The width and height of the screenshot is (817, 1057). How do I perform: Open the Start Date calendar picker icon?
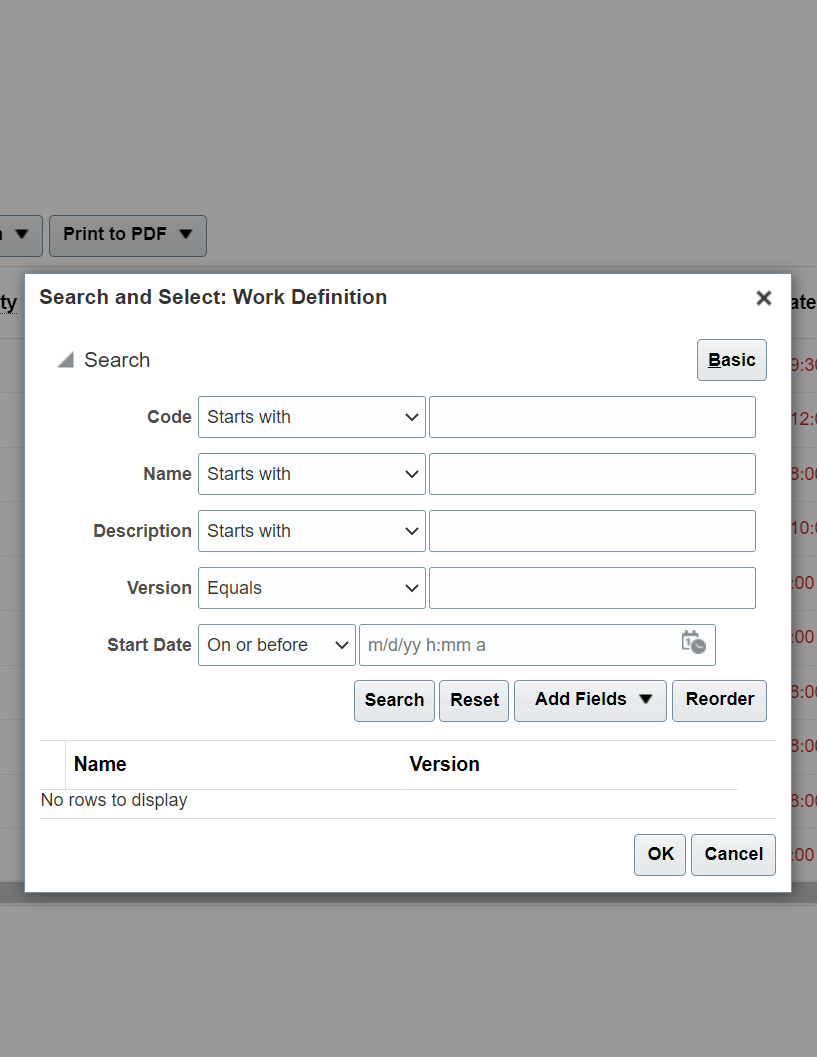click(x=693, y=642)
